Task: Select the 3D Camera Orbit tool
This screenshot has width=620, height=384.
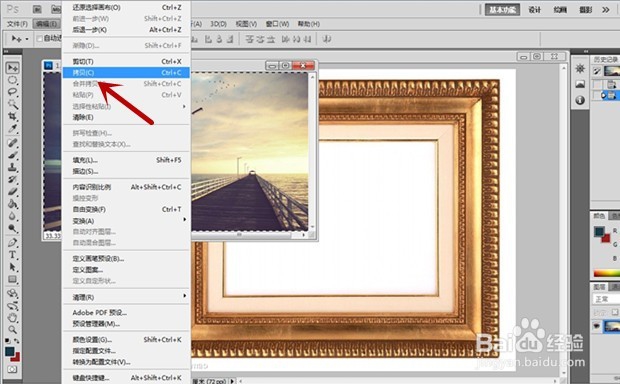Action: pos(13,306)
